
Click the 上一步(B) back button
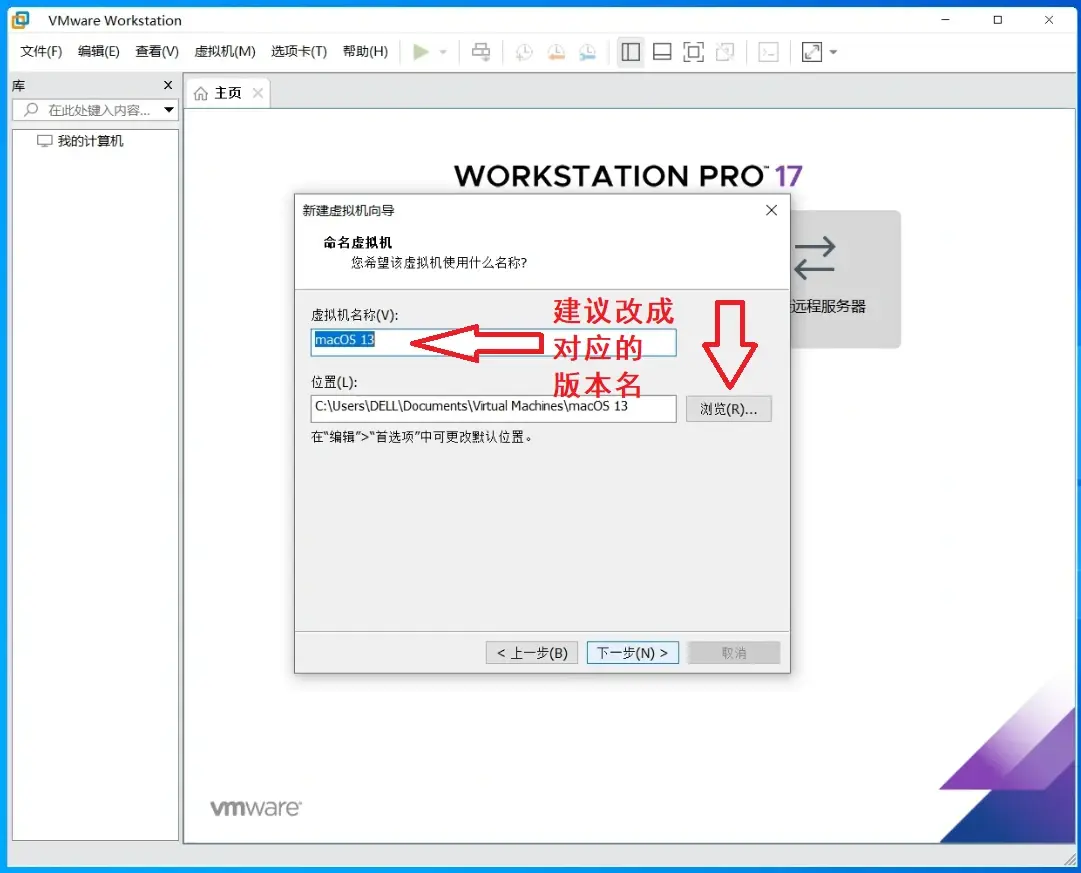point(532,653)
